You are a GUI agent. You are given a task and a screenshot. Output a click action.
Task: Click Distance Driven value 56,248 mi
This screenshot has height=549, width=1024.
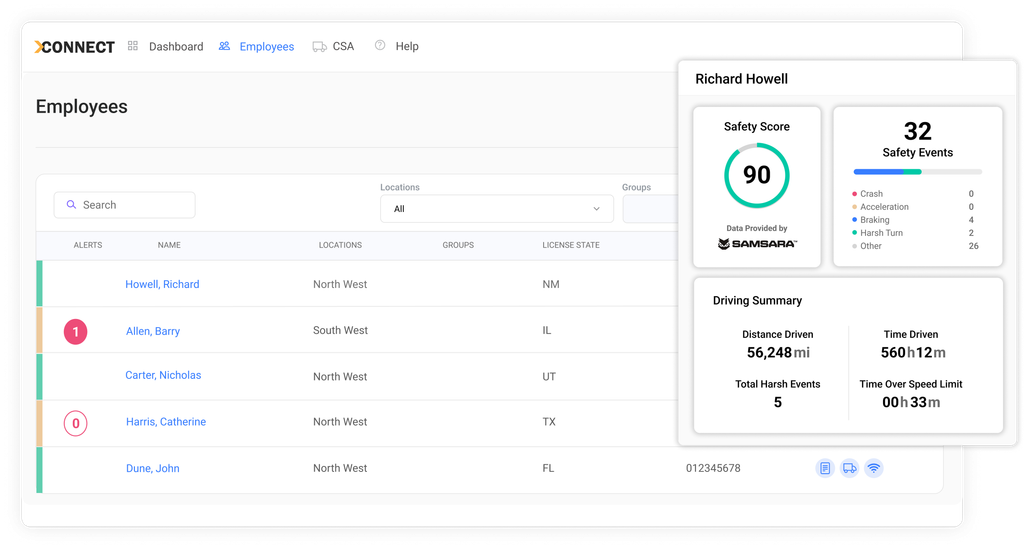click(x=778, y=353)
